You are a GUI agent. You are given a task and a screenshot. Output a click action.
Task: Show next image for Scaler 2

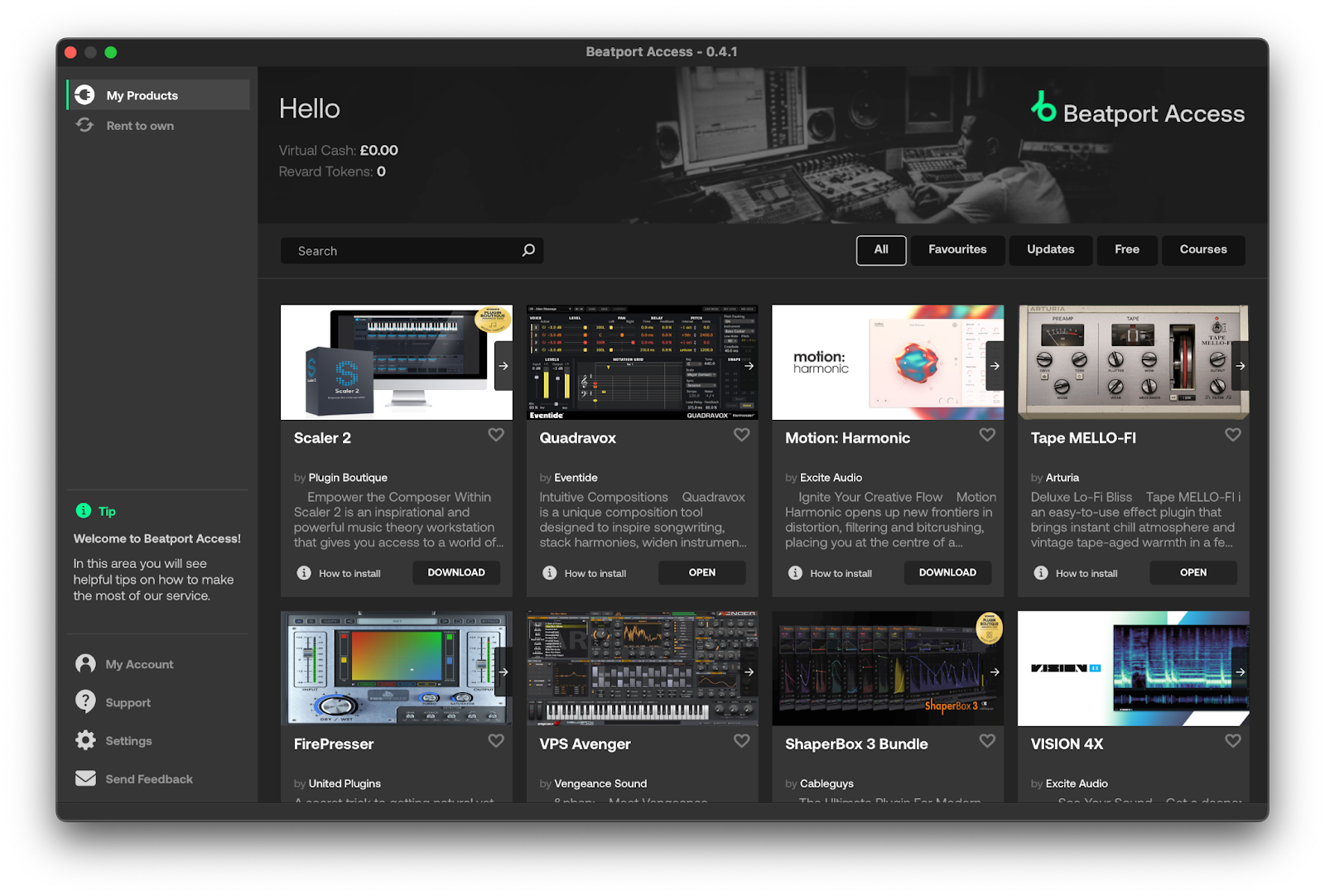503,365
